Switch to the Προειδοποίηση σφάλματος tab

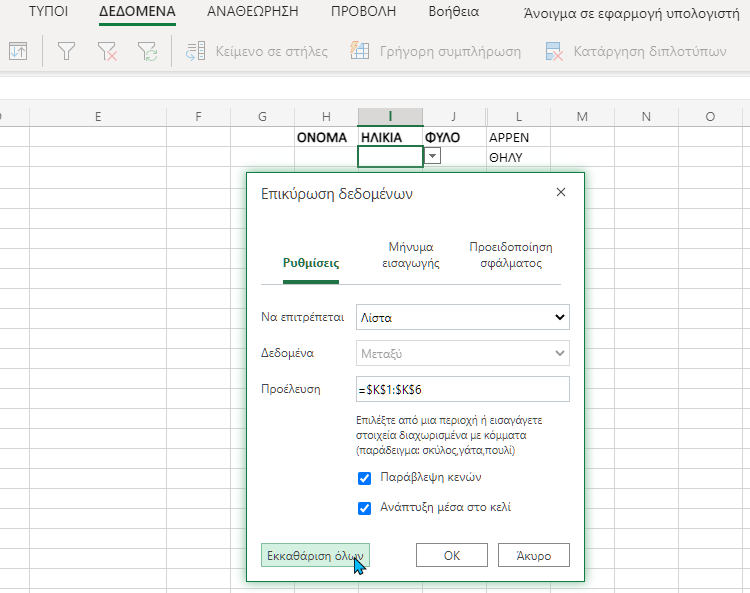click(x=511, y=255)
